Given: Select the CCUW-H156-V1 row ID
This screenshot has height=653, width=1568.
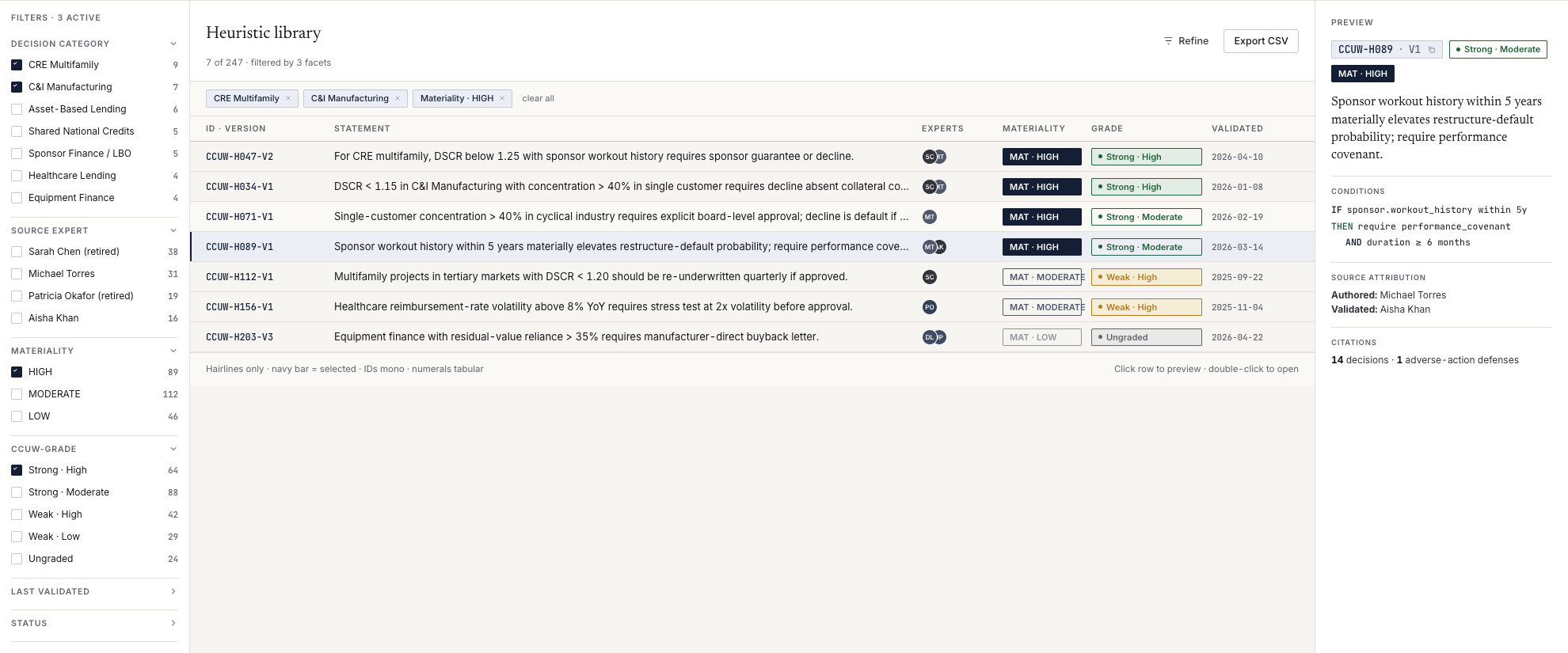Looking at the screenshot, I should [239, 307].
